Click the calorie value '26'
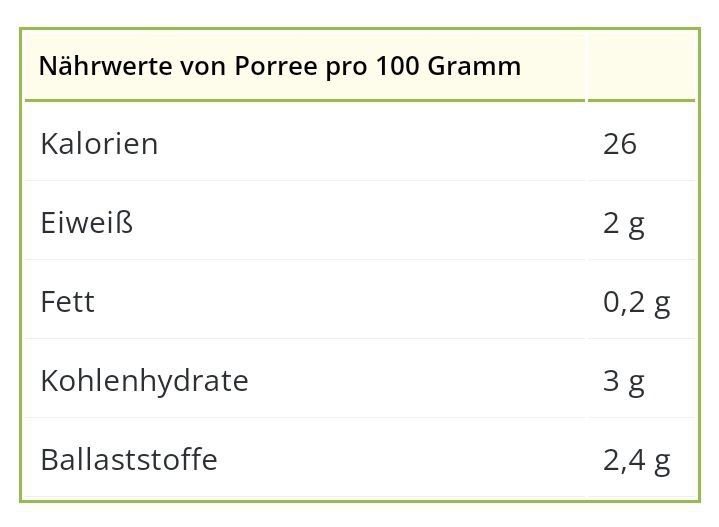The width and height of the screenshot is (719, 527). click(x=619, y=144)
